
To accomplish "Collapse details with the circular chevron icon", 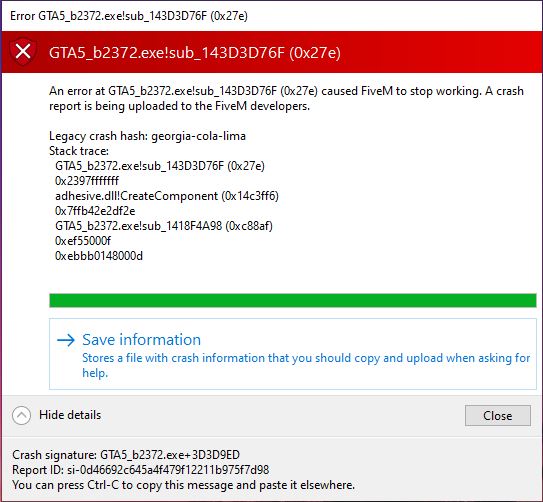I will (x=21, y=415).
